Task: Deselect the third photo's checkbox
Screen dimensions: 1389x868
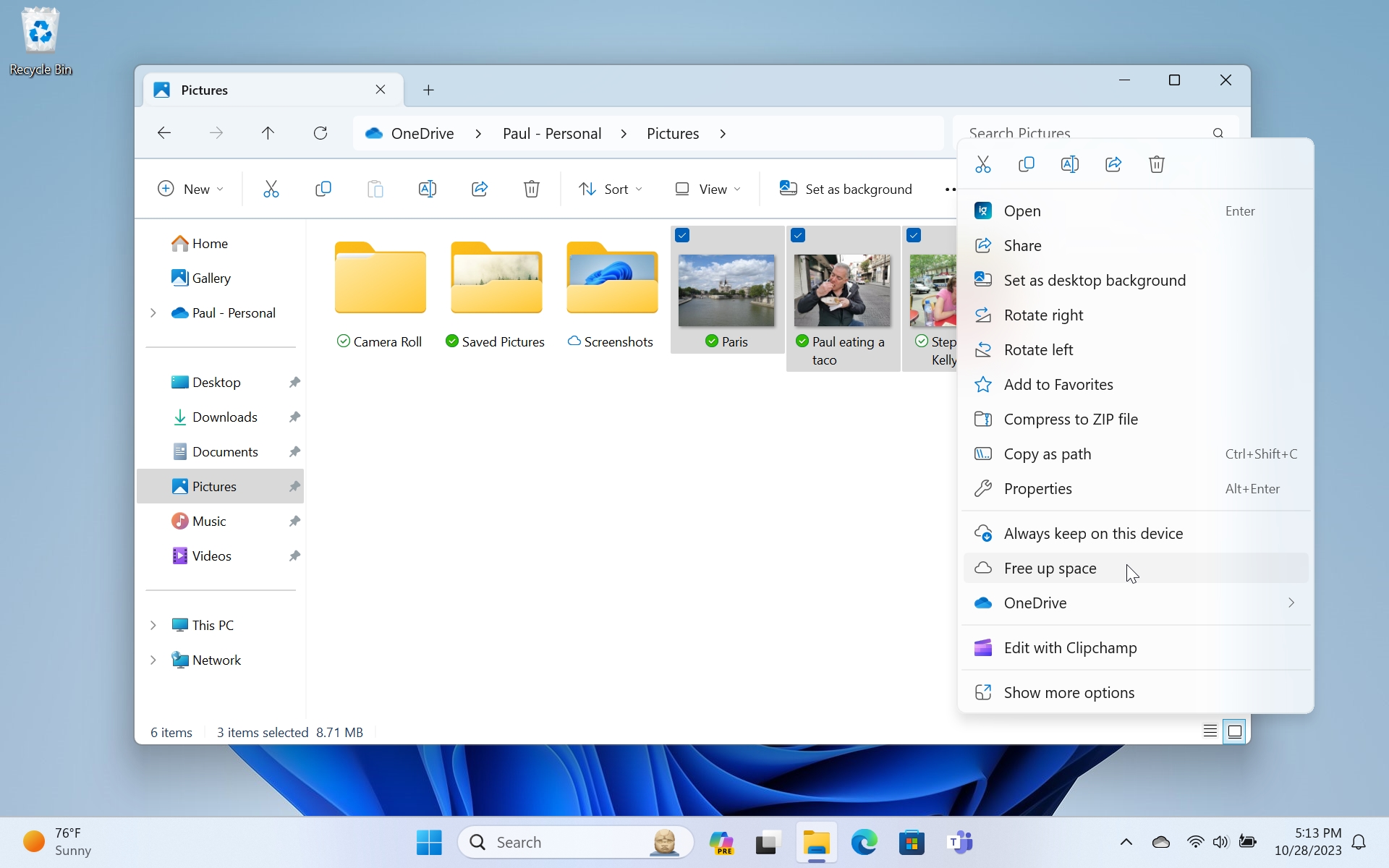Action: [x=914, y=235]
